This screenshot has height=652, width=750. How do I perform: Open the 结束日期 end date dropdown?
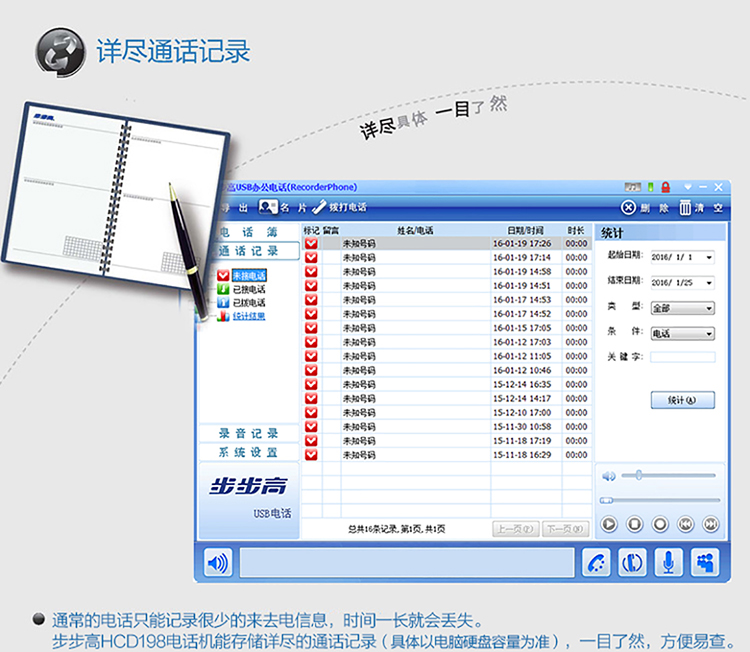[709, 283]
